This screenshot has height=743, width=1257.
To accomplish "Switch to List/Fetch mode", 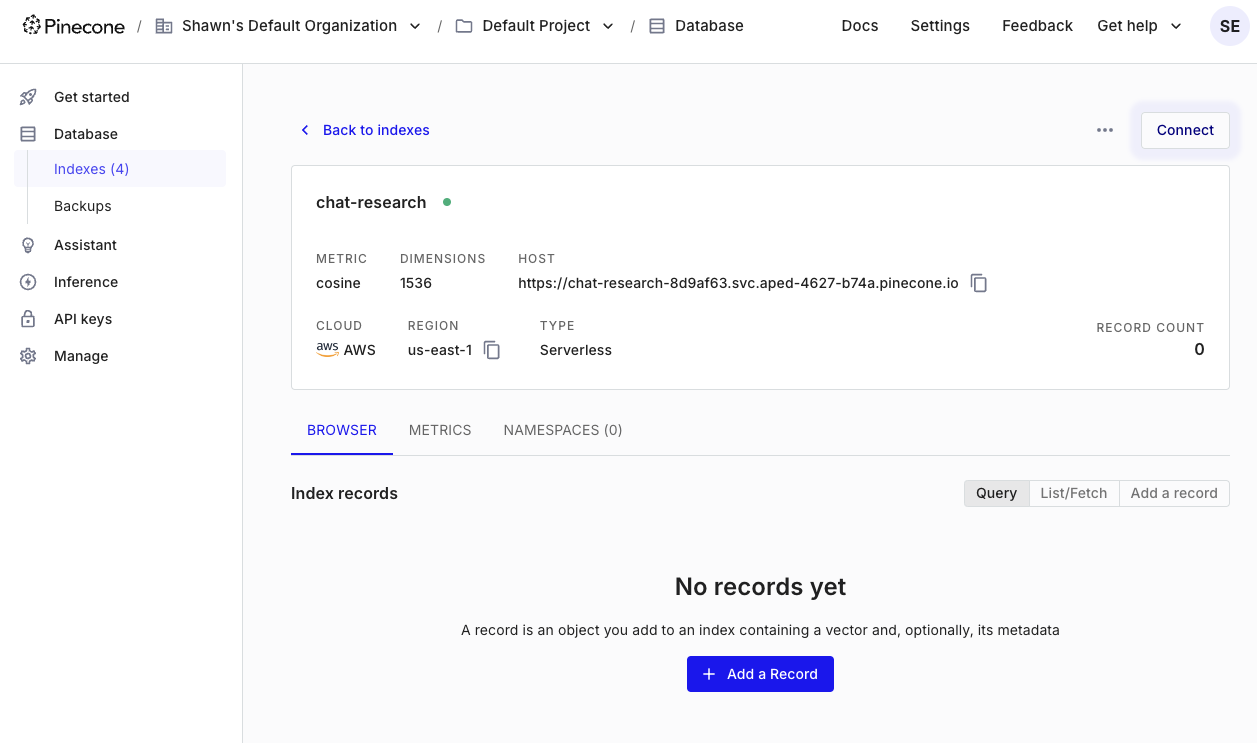I will click(1073, 493).
